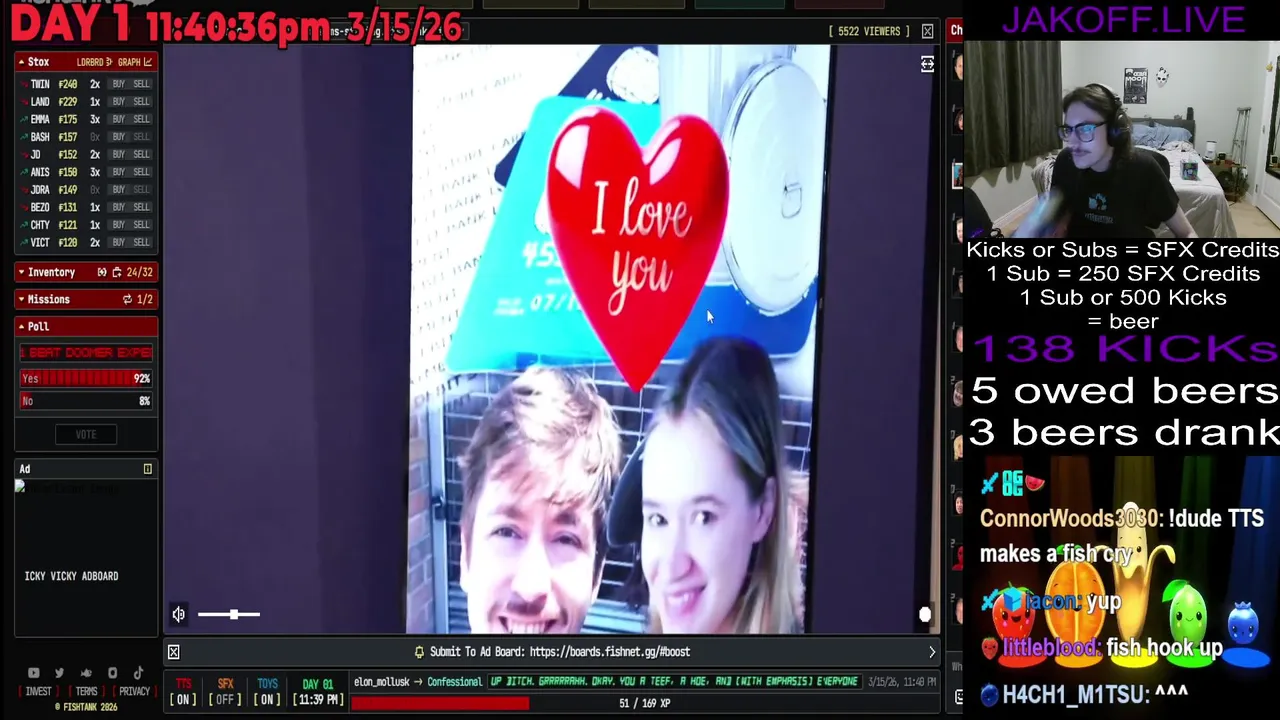
Task: Click the Confessional channel label
Action: point(454,682)
